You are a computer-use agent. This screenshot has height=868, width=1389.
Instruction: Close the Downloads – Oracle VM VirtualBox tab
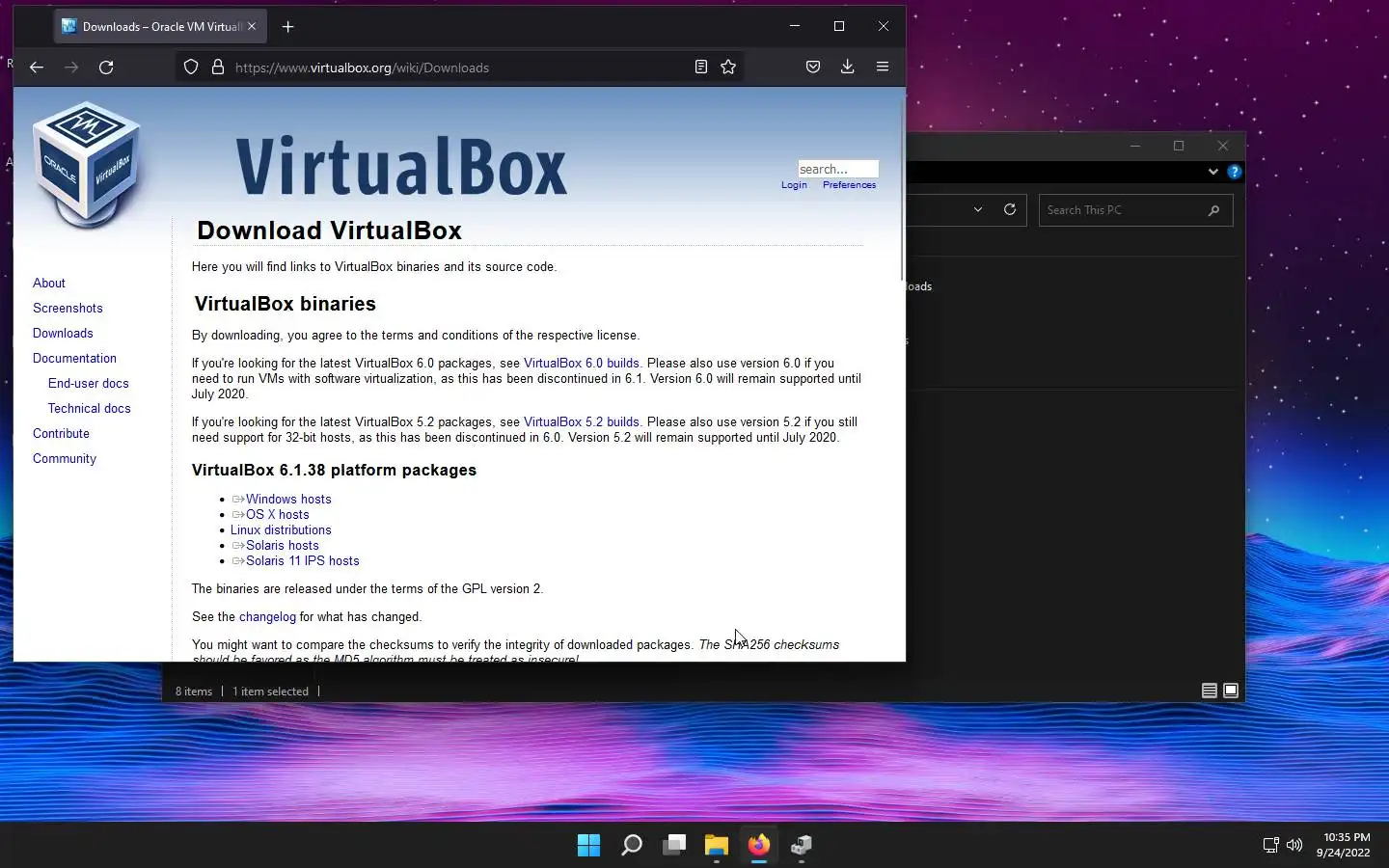coord(252,27)
